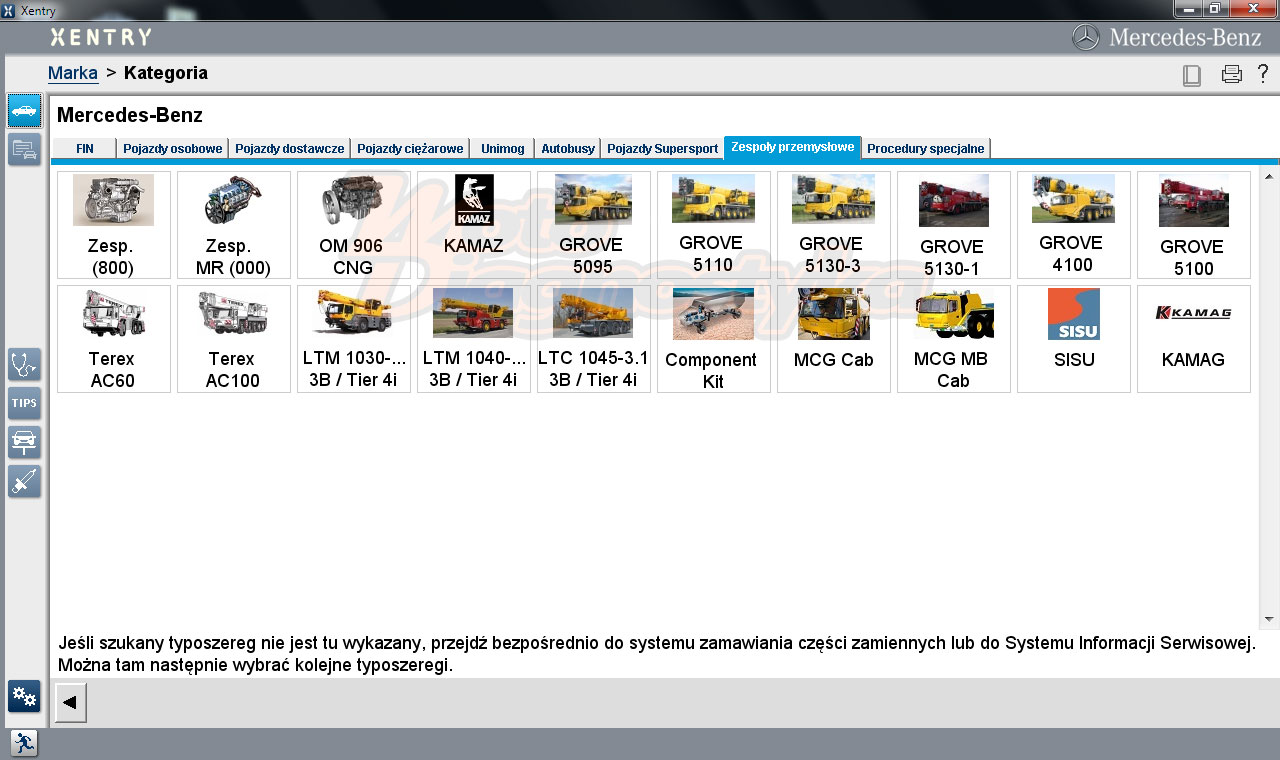Open the document book icon
Image resolution: width=1280 pixels, height=760 pixels.
(1191, 75)
